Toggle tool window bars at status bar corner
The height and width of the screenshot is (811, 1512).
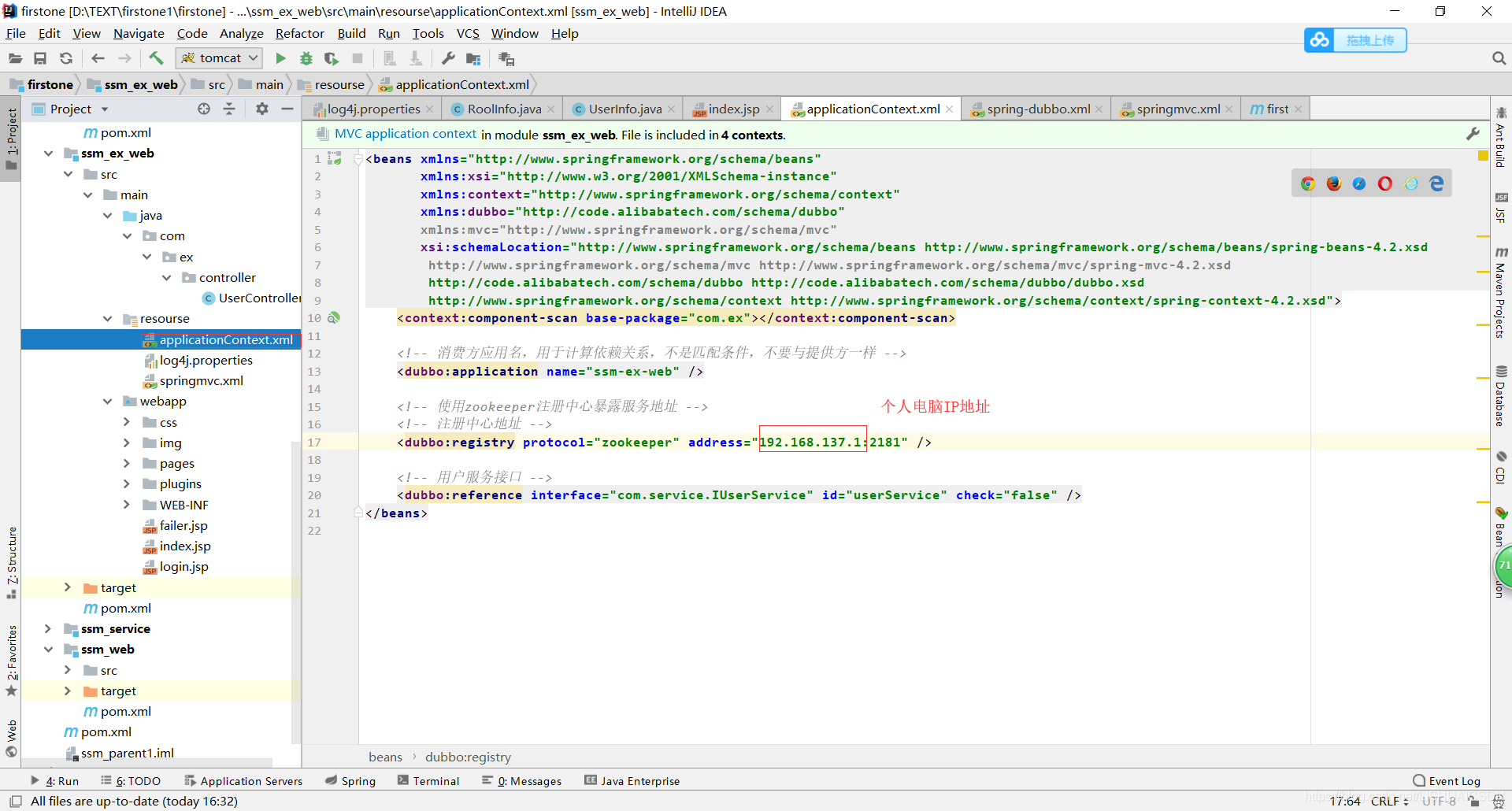coord(15,801)
